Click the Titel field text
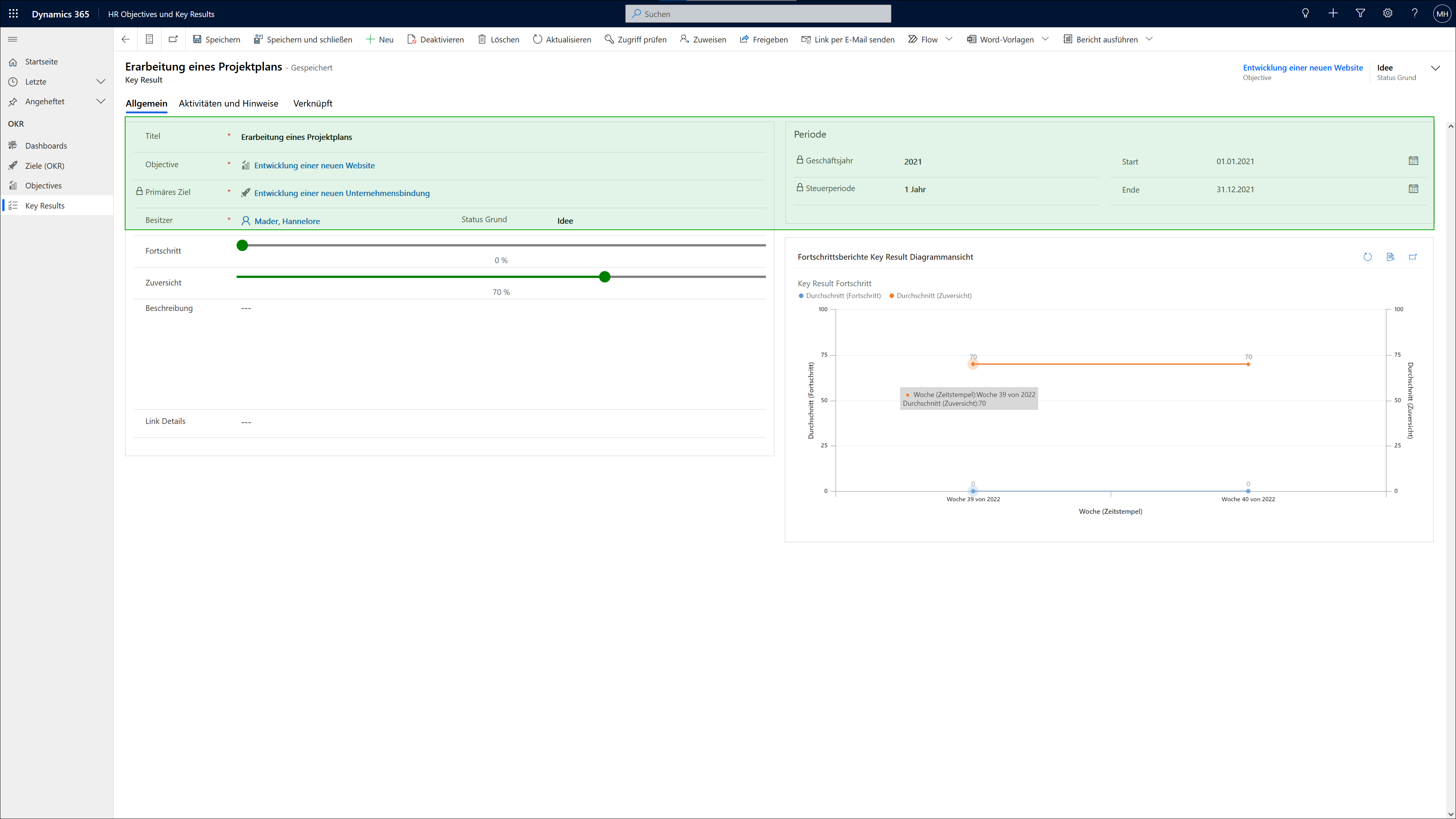1456x819 pixels. coord(297,137)
